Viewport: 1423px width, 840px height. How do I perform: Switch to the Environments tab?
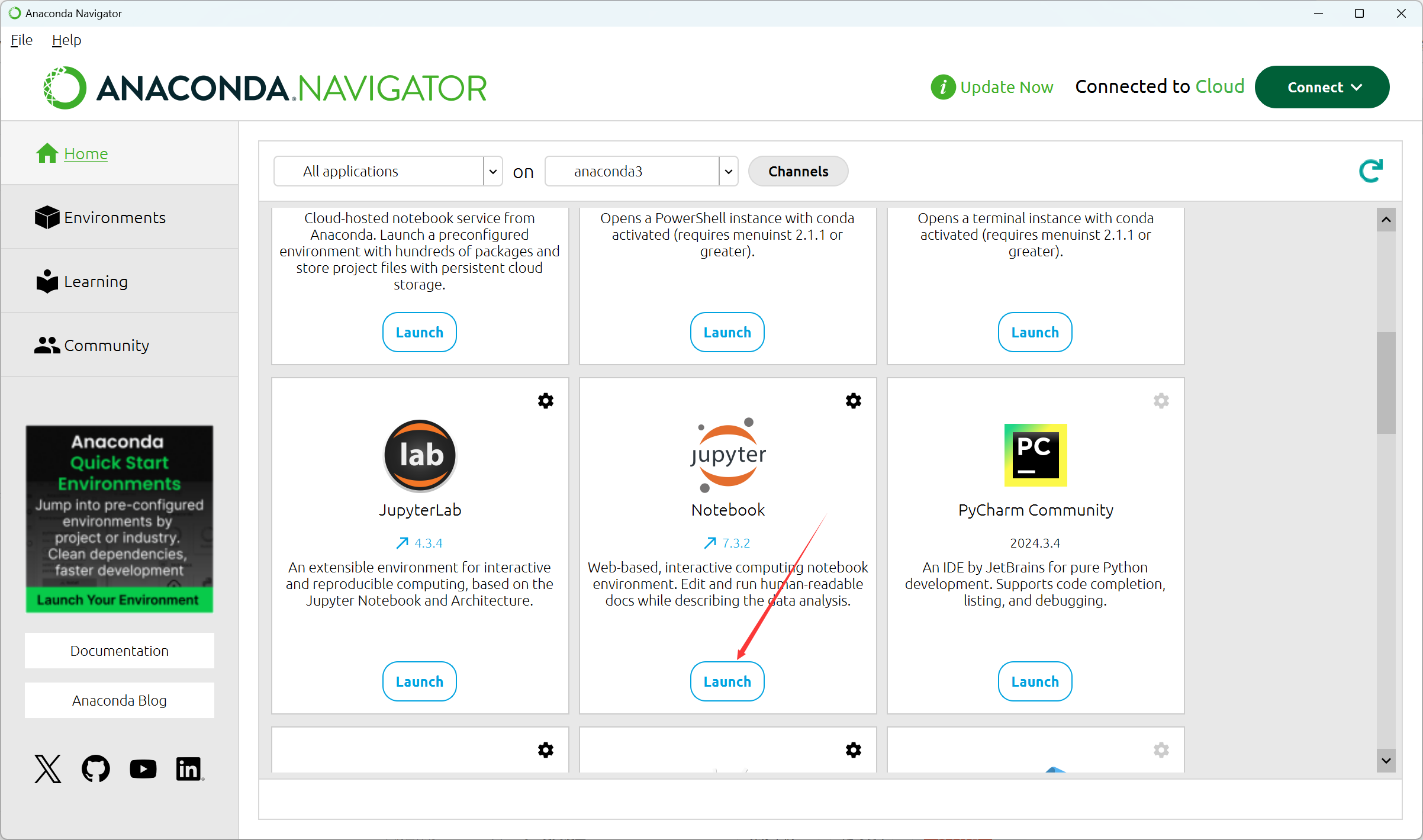point(114,218)
